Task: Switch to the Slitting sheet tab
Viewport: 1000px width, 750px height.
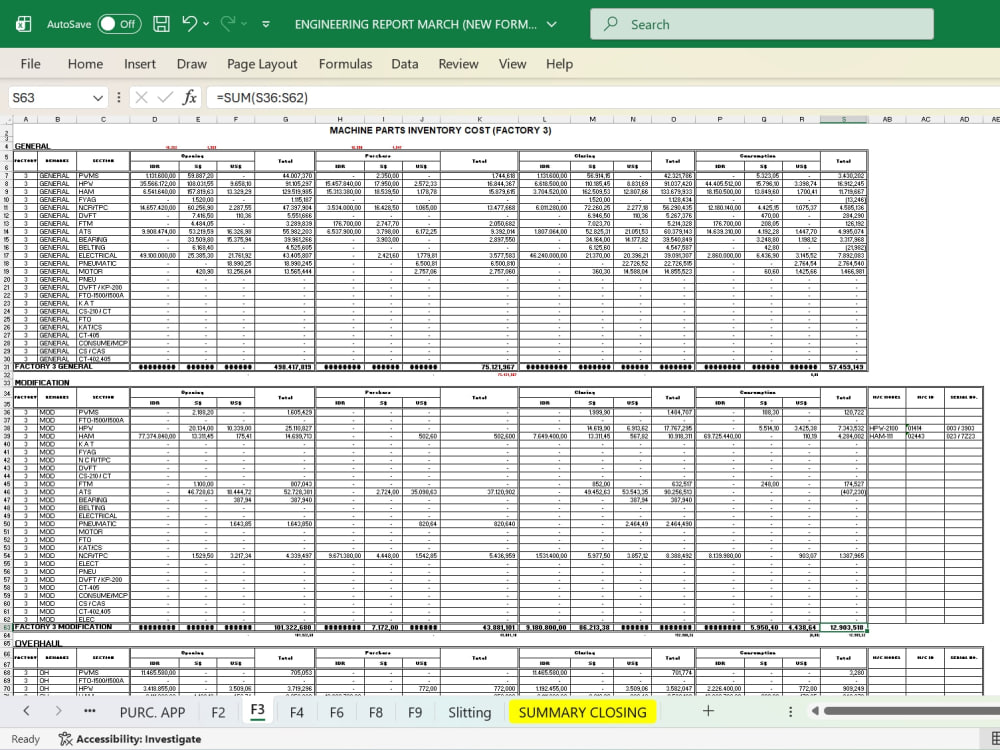Action: pyautogui.click(x=469, y=712)
